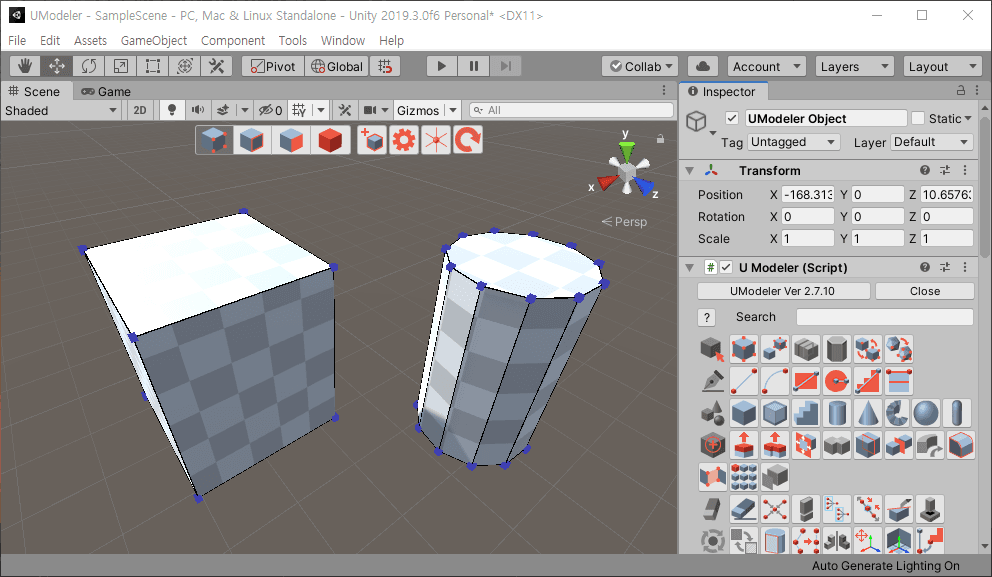Select the Mirror tool icon
Image resolution: width=992 pixels, height=577 pixels.
pyautogui.click(x=837, y=541)
